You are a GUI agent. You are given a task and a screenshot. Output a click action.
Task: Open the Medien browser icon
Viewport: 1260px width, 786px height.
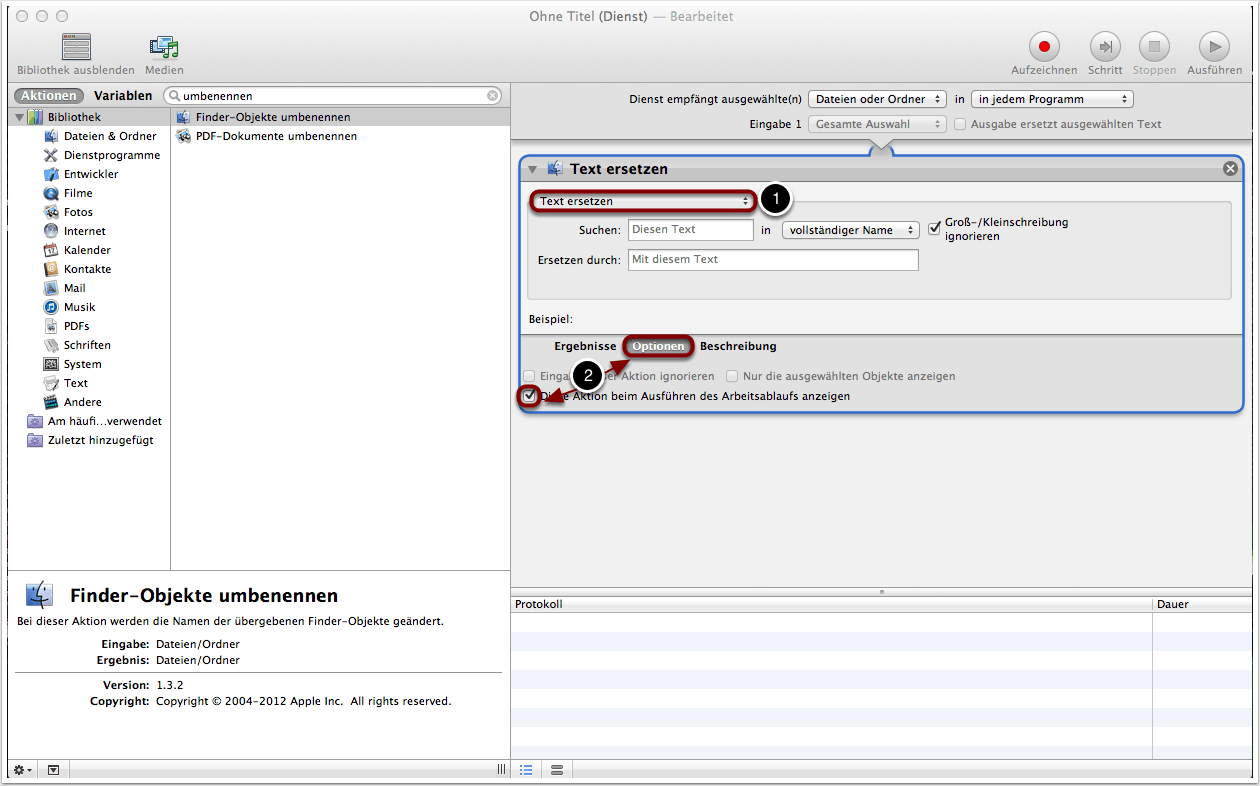click(x=164, y=47)
